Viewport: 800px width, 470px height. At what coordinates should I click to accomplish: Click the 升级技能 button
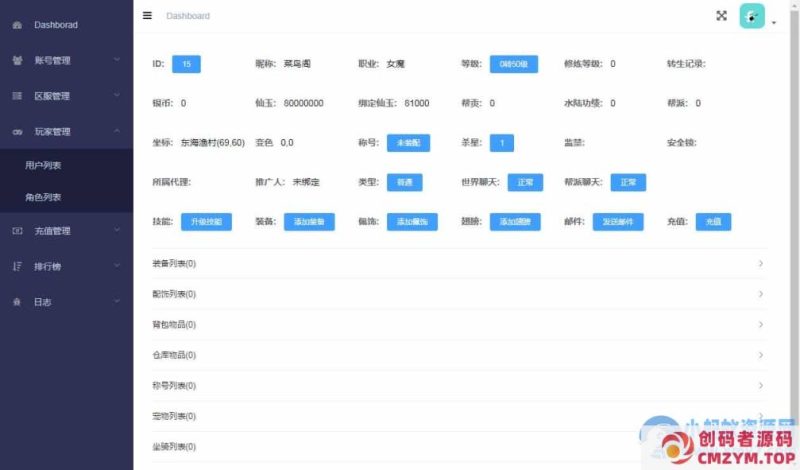pyautogui.click(x=206, y=221)
